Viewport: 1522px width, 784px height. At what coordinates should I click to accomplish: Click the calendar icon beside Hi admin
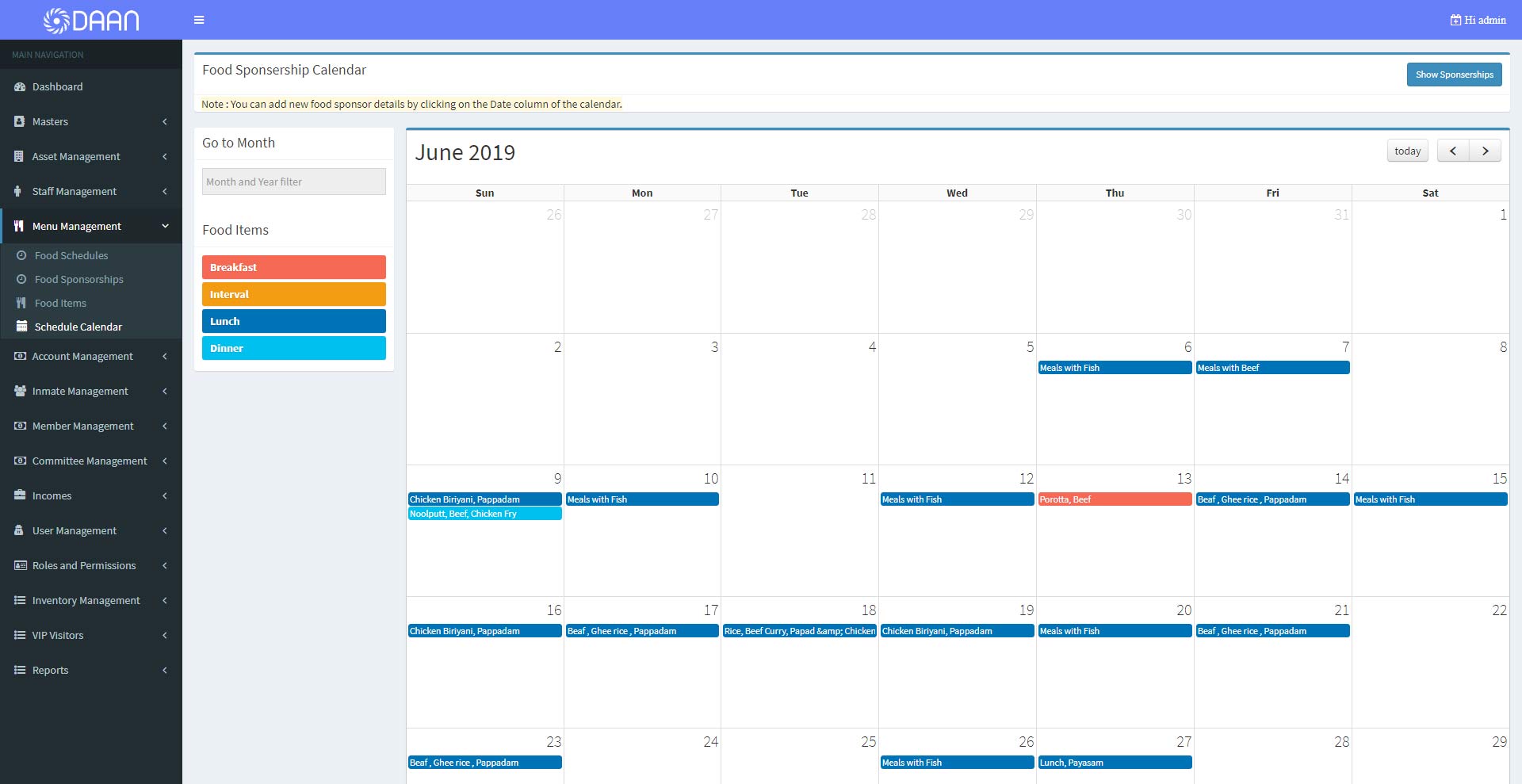click(x=1455, y=20)
